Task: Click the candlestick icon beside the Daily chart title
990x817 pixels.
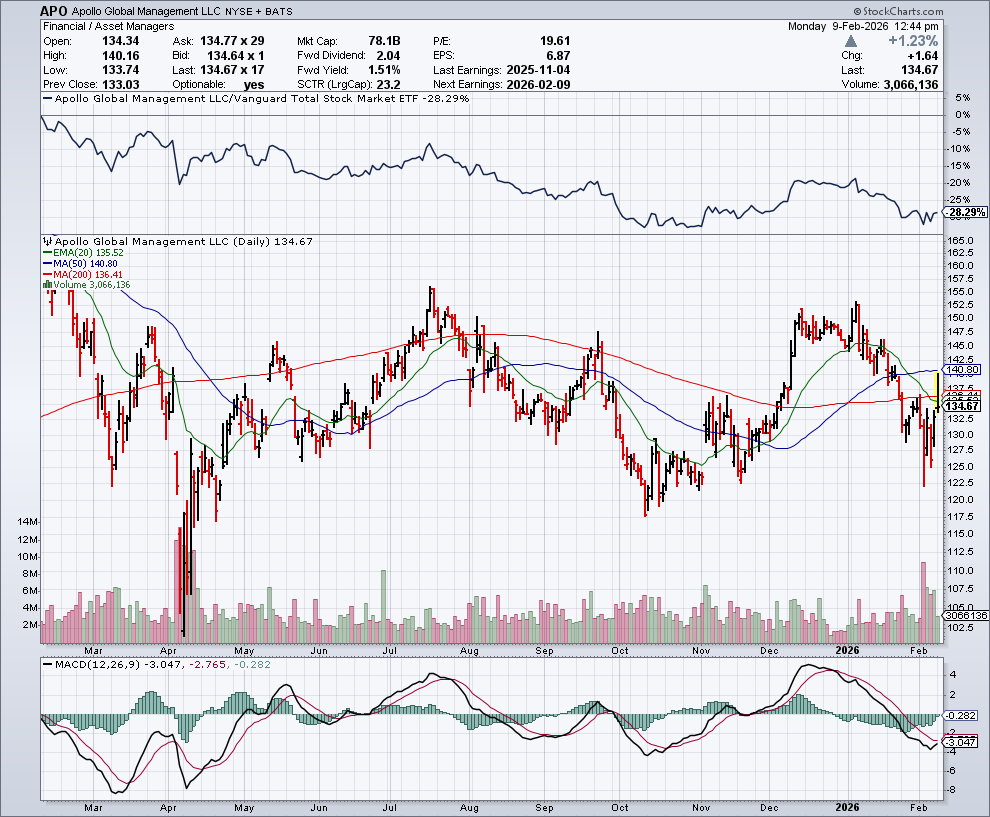Action: pos(45,241)
